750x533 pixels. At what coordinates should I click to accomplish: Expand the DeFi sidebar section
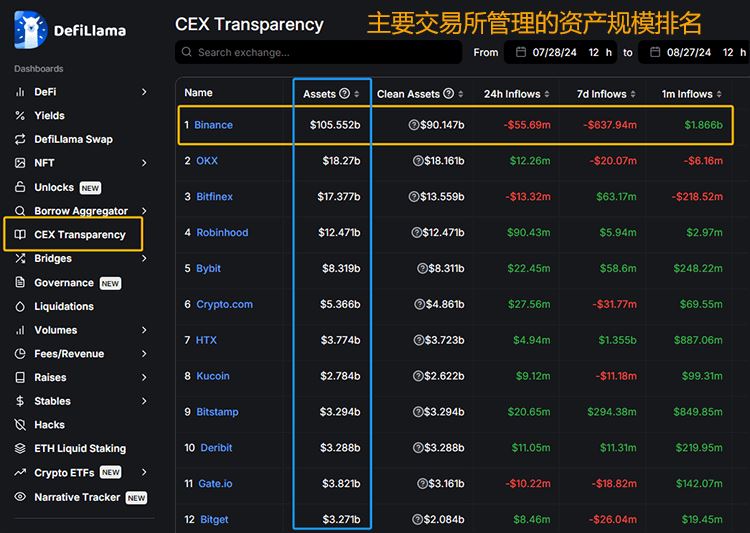coord(144,91)
